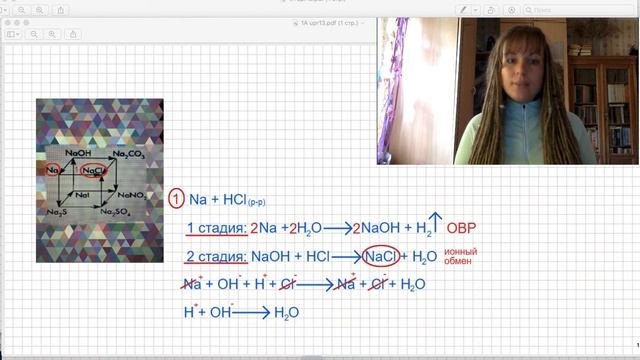640x360 pixels.
Task: Click the 'ионный обмен' note
Action: tap(460, 256)
